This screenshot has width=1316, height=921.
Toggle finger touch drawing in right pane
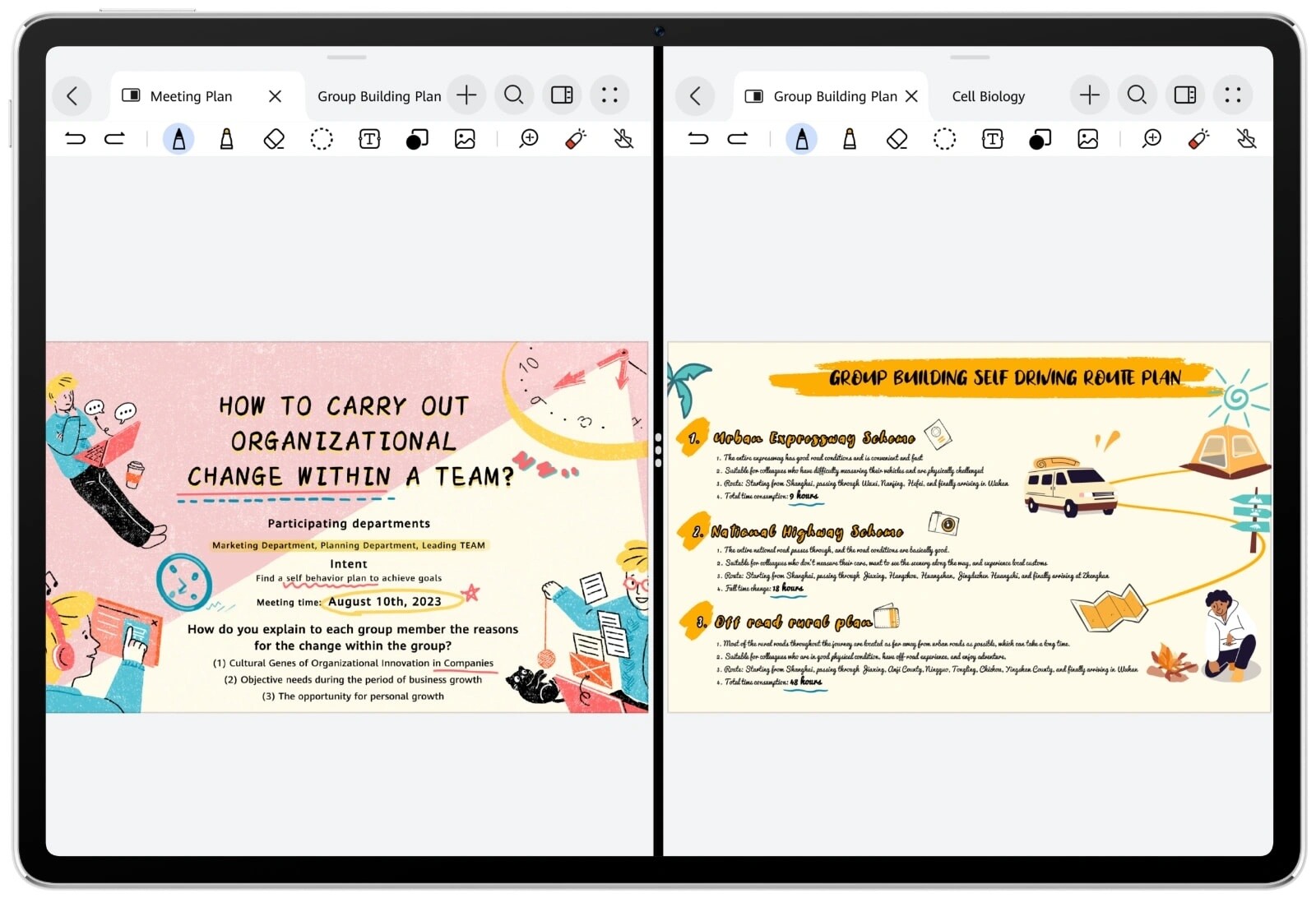[1246, 139]
